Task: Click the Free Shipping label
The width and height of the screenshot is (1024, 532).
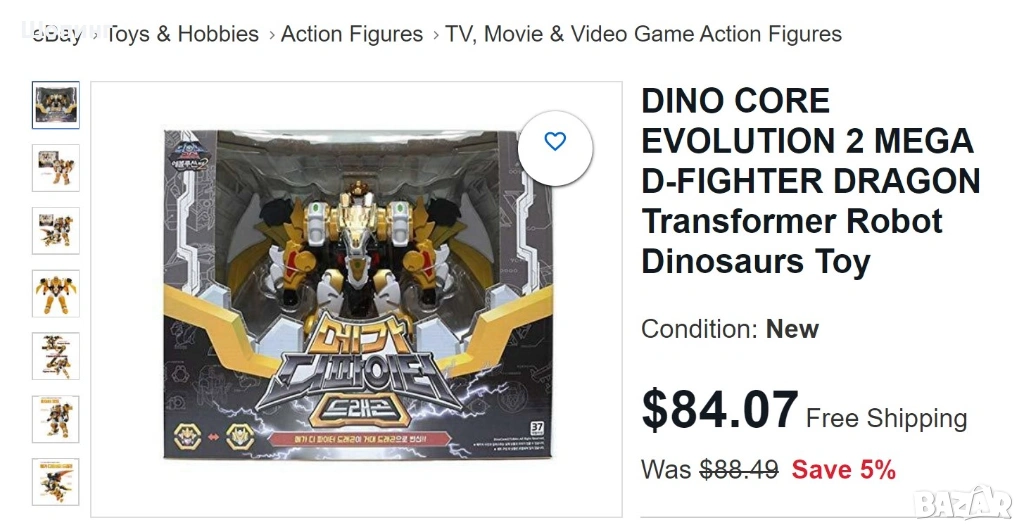Action: pyautogui.click(x=886, y=418)
